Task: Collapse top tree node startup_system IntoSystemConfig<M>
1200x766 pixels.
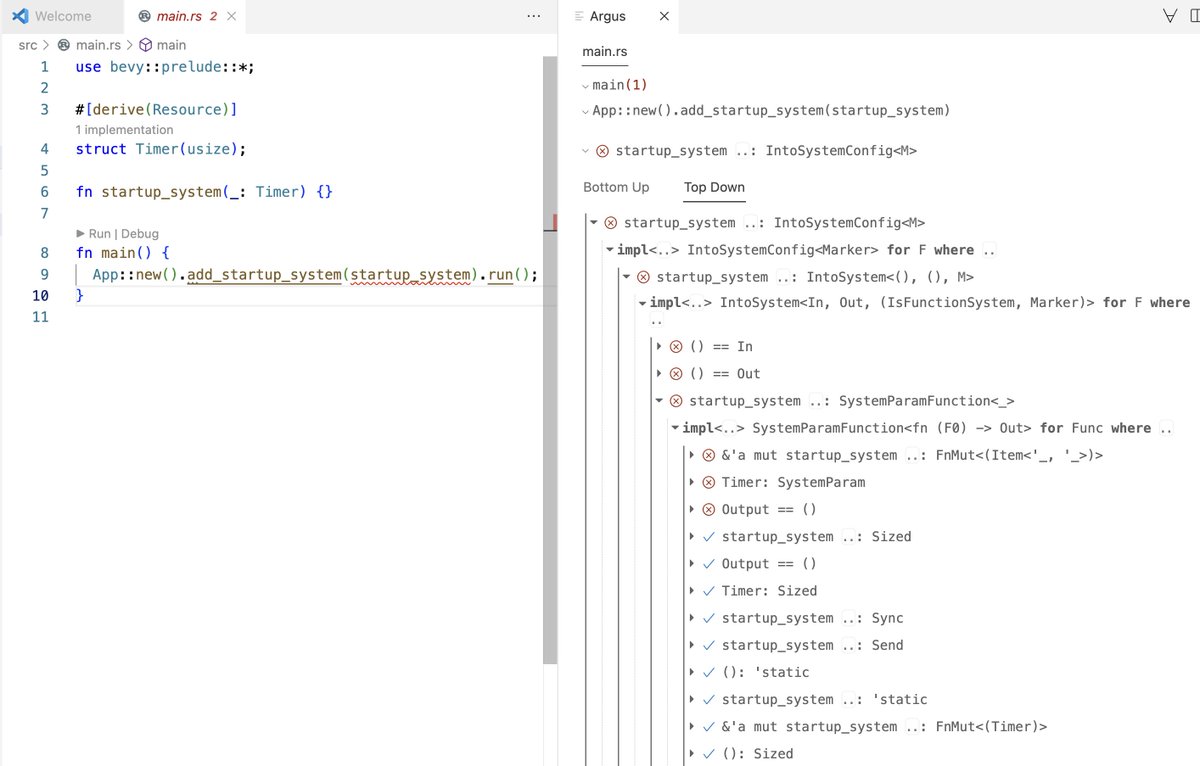Action: click(x=594, y=223)
